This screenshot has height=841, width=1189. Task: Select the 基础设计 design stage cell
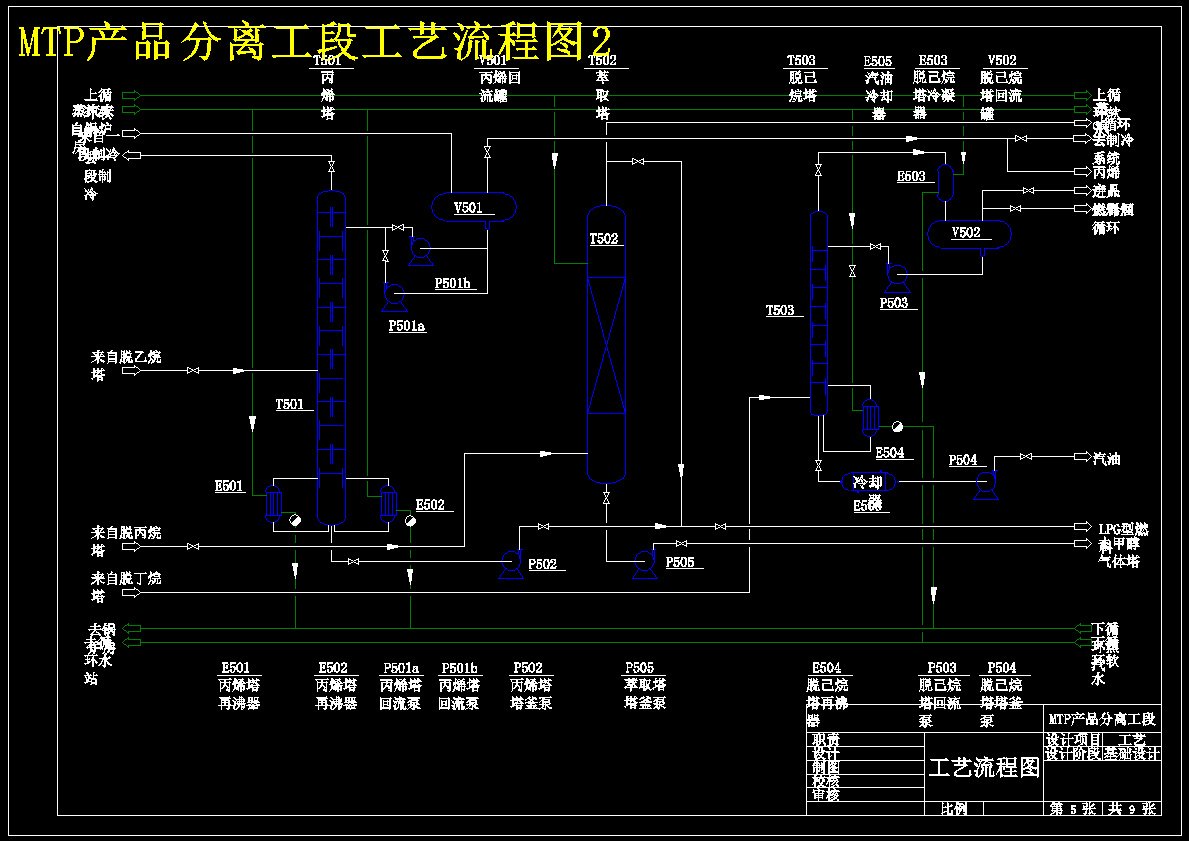click(1131, 754)
